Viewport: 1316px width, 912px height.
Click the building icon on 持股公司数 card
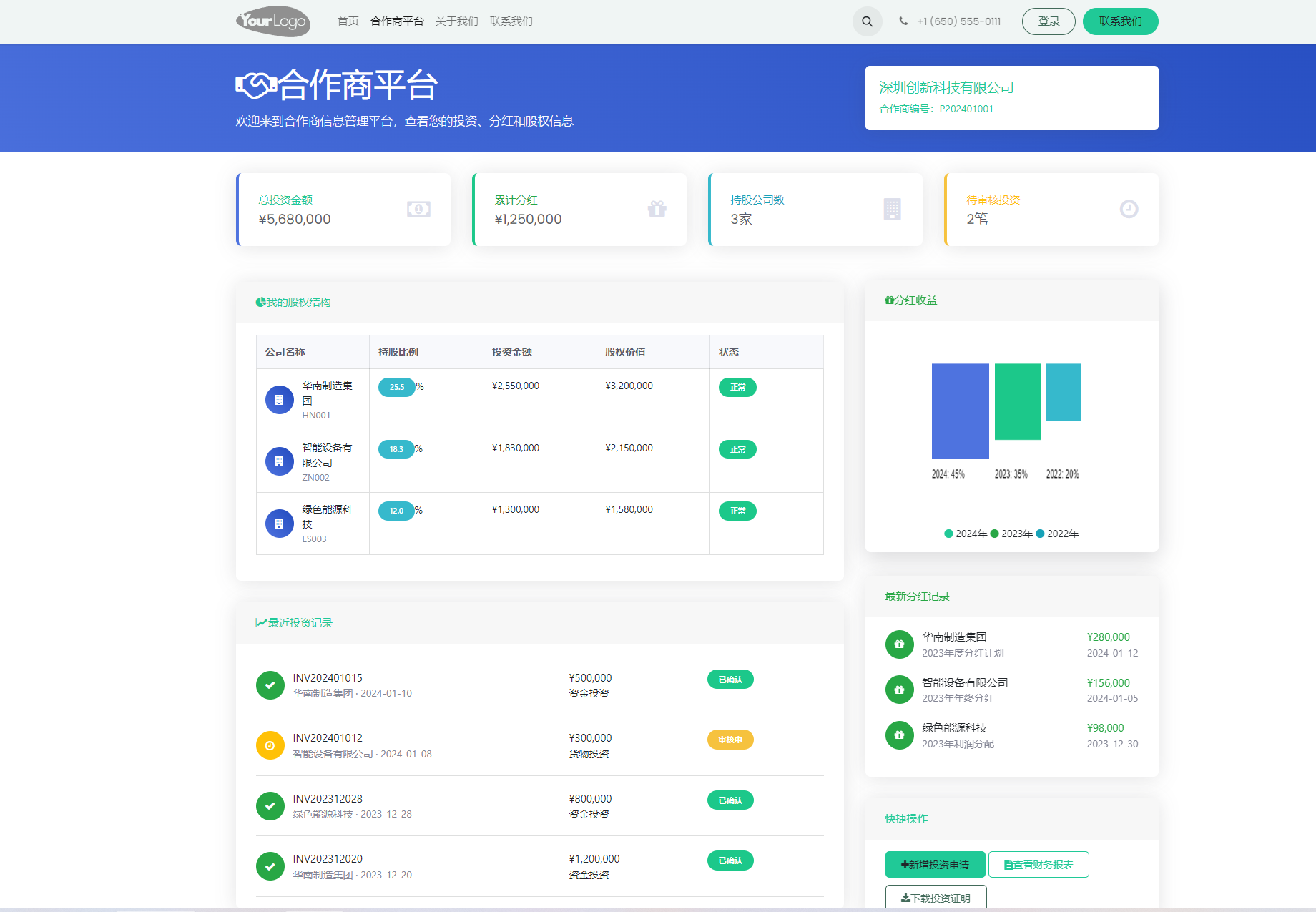point(892,209)
